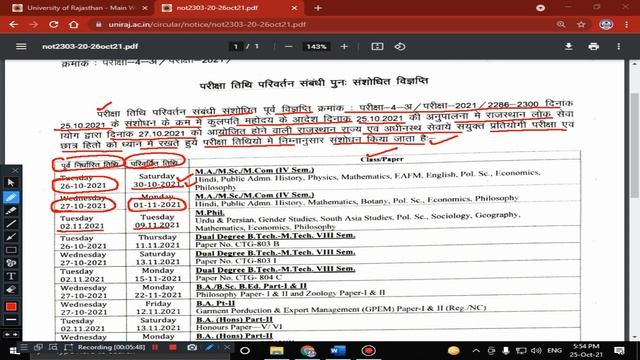
Task: Close the not2303-20-26oct21.pdf tab
Action: click(295, 8)
